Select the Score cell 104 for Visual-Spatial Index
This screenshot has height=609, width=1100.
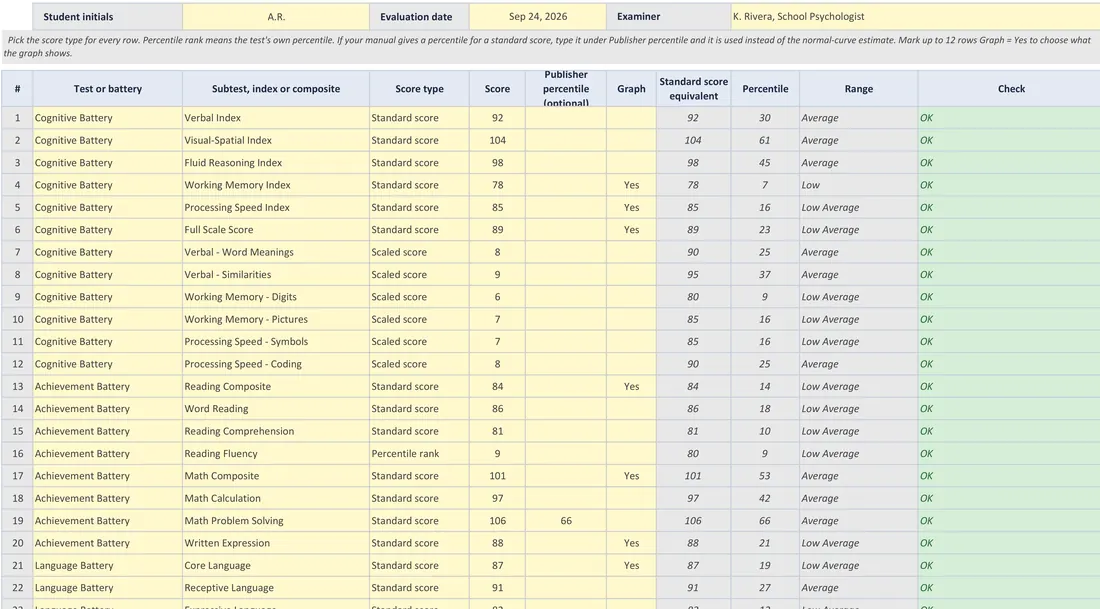(x=497, y=140)
